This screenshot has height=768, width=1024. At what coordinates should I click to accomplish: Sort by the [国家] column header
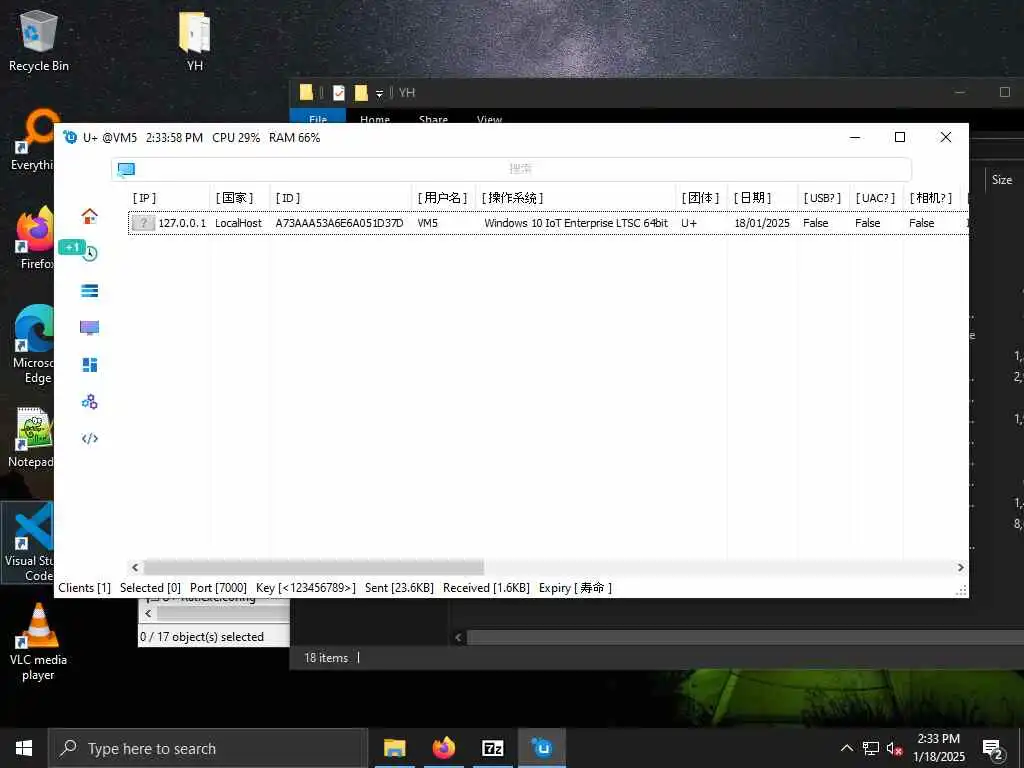tap(234, 198)
